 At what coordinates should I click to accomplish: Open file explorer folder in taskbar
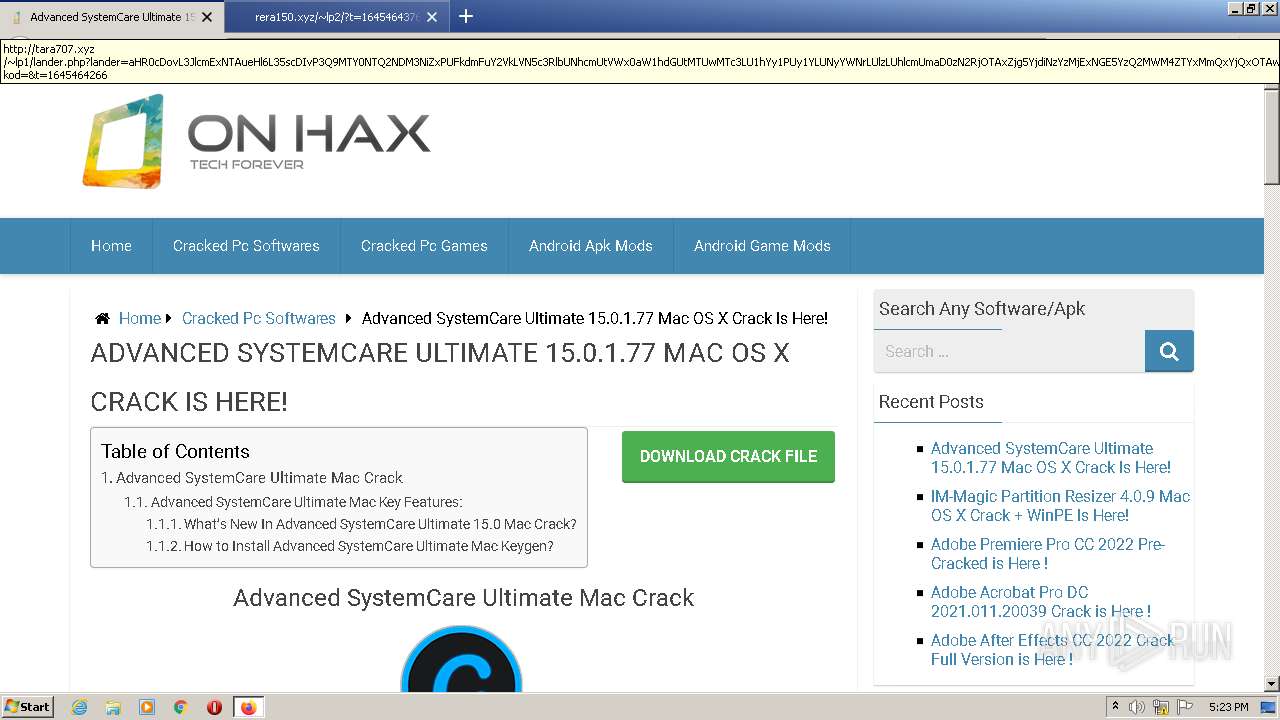(113, 707)
